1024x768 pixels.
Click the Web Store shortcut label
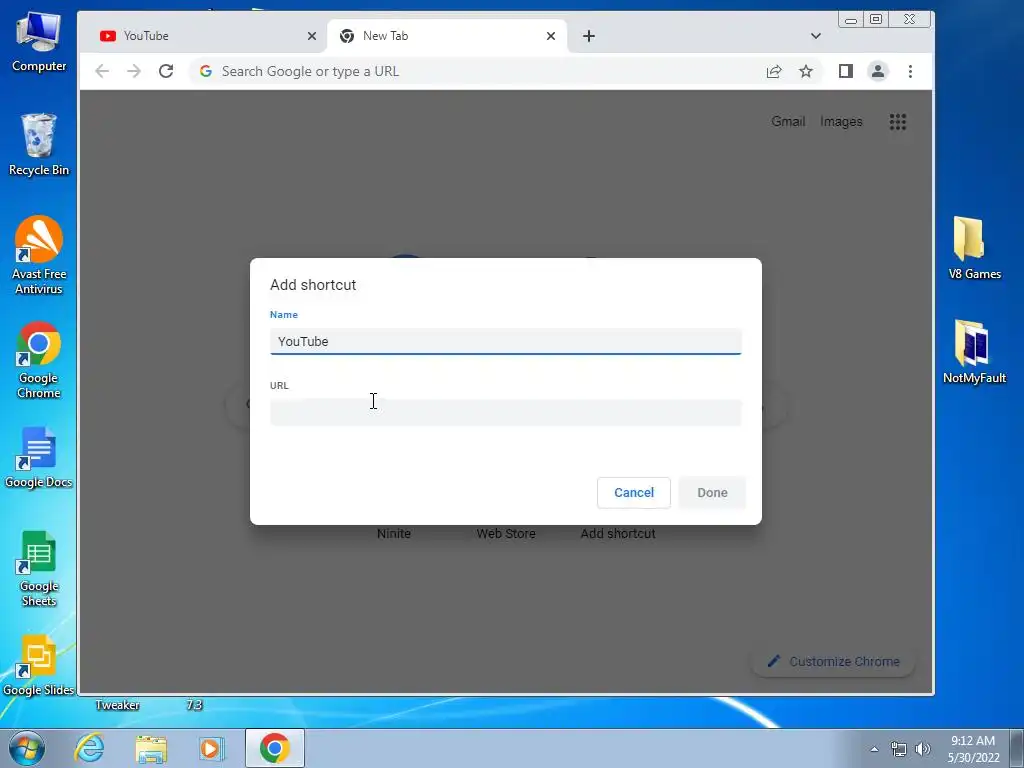pyautogui.click(x=506, y=534)
